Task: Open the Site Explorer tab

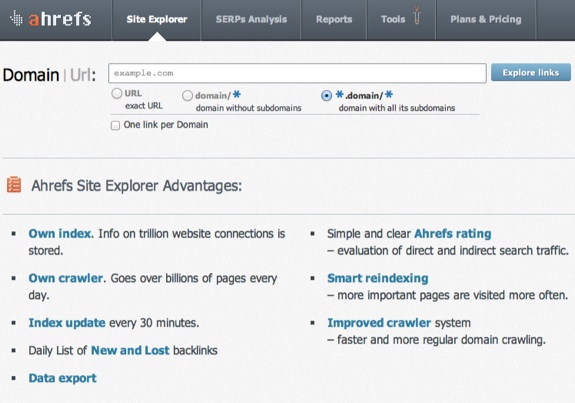Action: coord(157,19)
